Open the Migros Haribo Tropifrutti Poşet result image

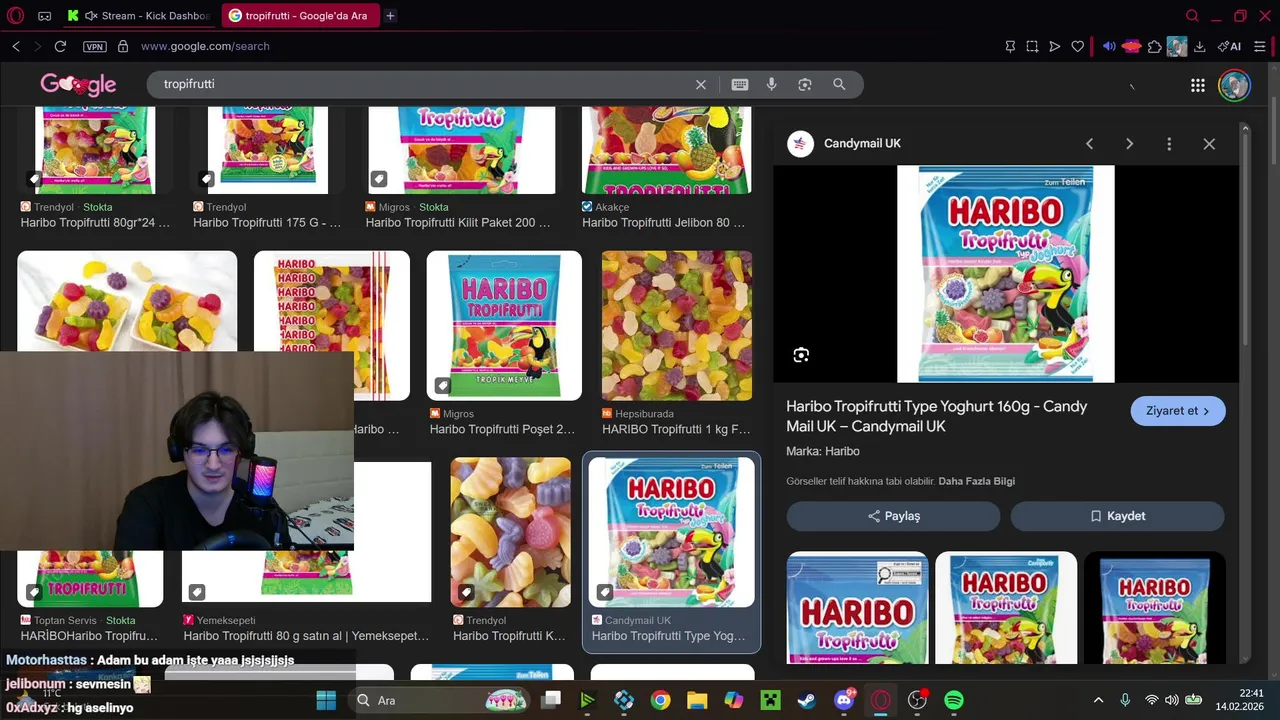coord(504,325)
